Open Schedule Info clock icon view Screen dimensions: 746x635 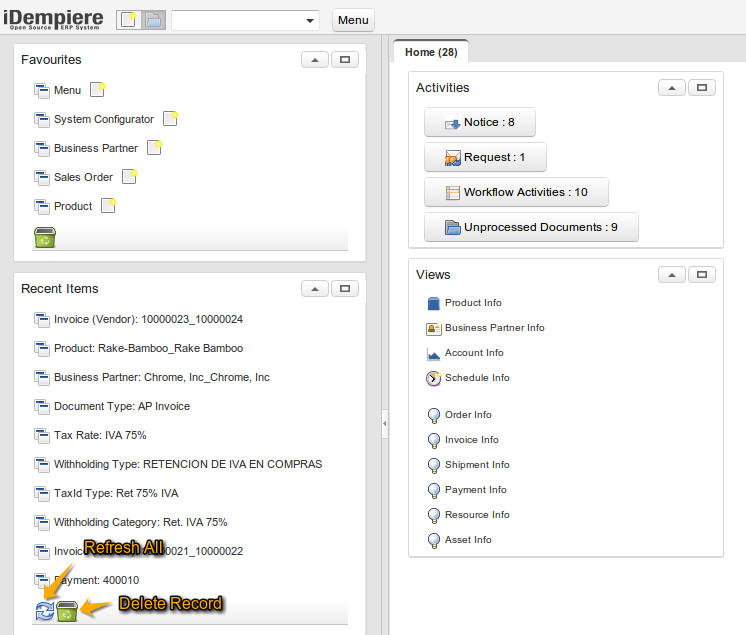pos(434,378)
